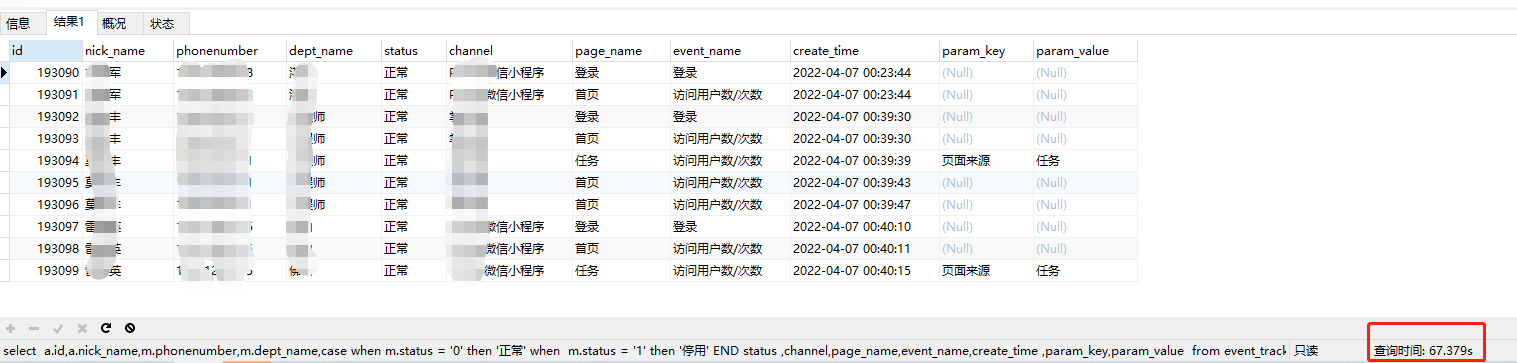The height and width of the screenshot is (363, 1517).
Task: Click the status column header
Action: tap(414, 50)
